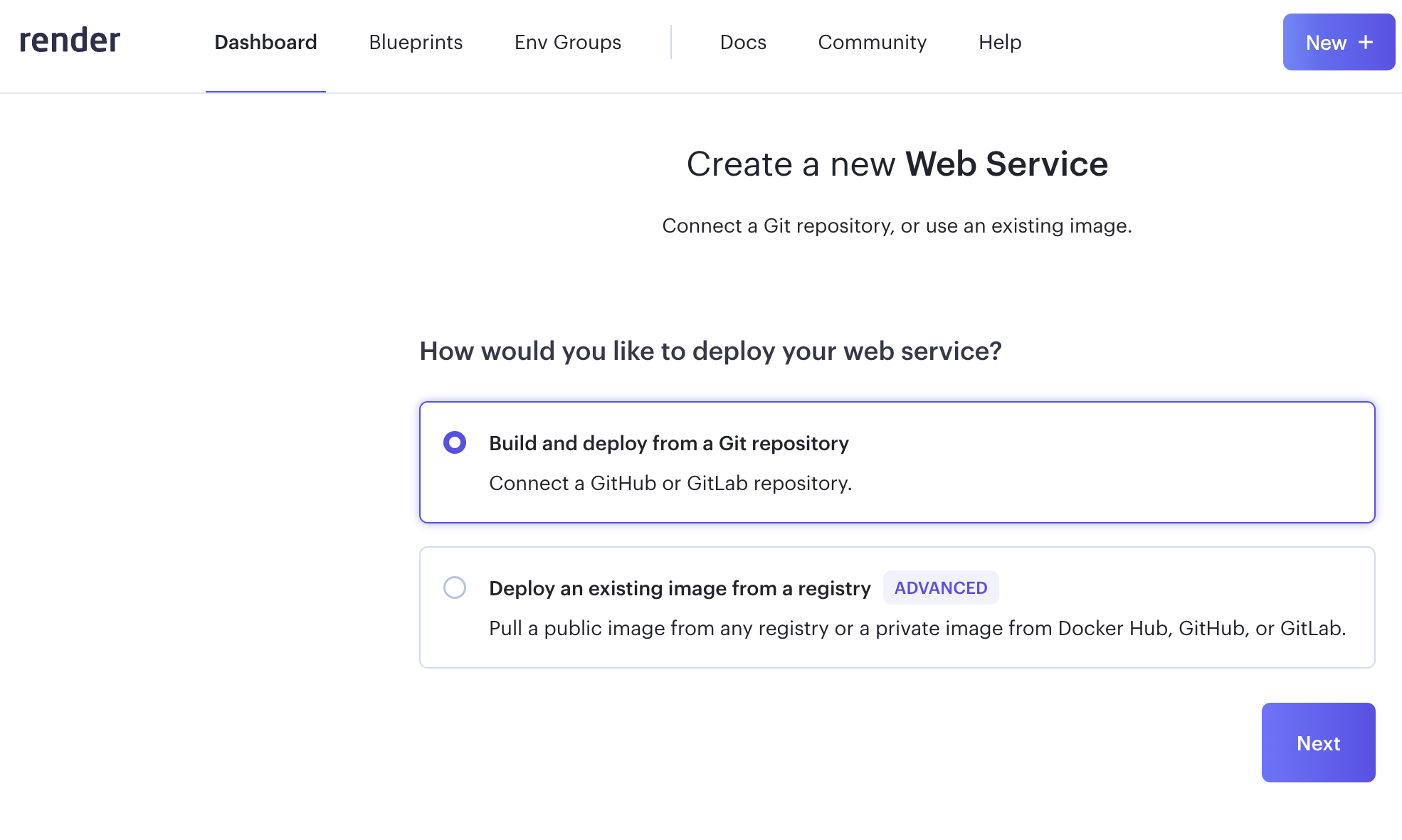The width and height of the screenshot is (1402, 840).
Task: Click 'Pull a public image' description text
Action: [917, 628]
